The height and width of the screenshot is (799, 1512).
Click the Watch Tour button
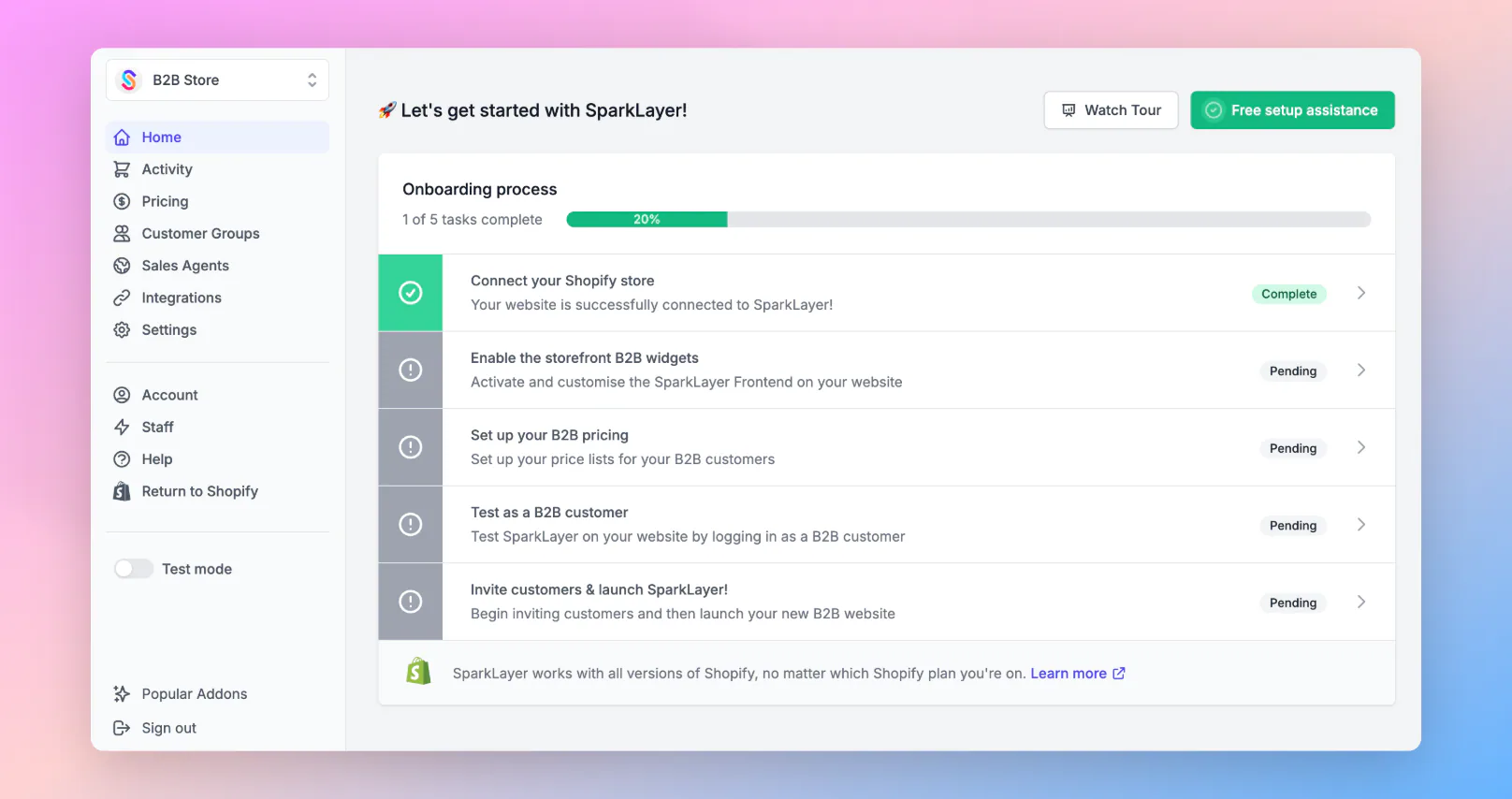[1112, 110]
